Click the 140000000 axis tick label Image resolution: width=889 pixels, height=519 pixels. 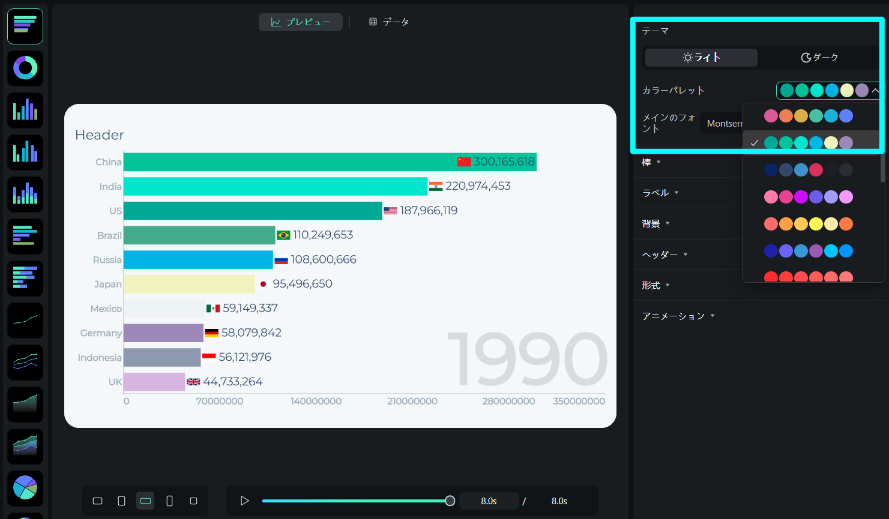pos(316,401)
